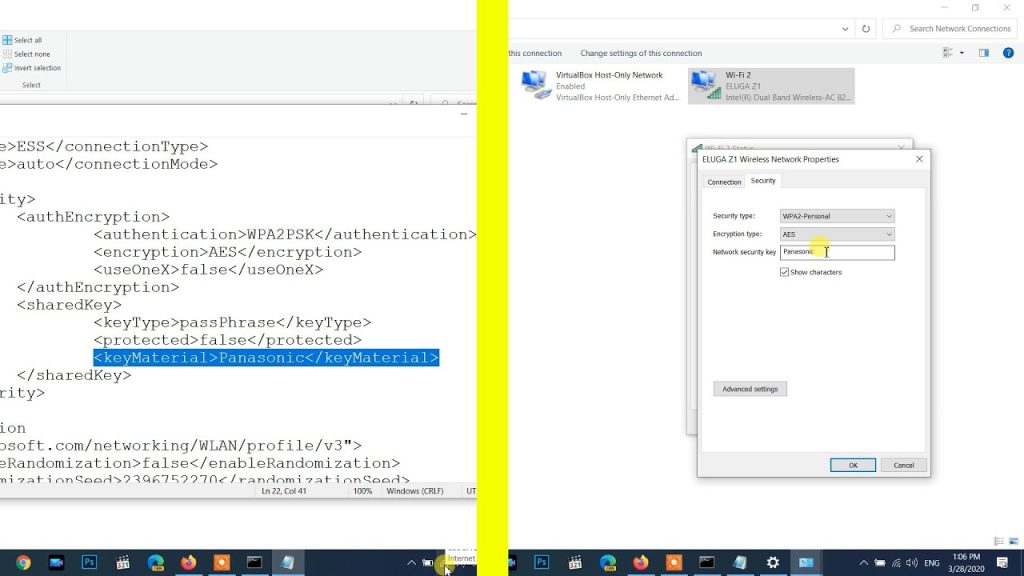
Task: Open Media Player Classic on left taskbar
Action: [122, 562]
